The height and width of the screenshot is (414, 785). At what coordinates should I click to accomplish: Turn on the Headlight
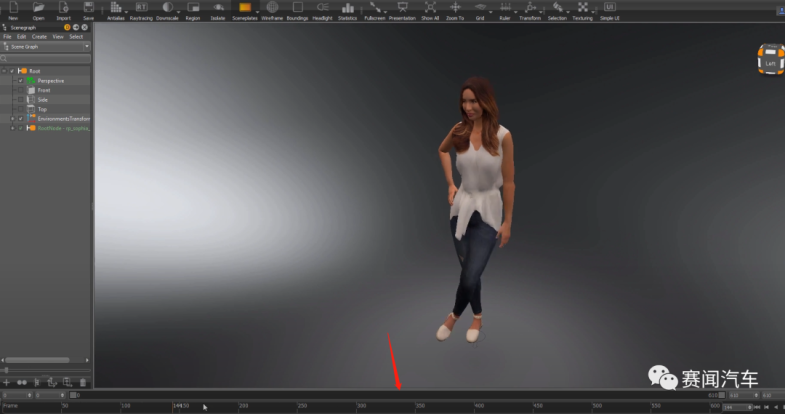coord(322,8)
